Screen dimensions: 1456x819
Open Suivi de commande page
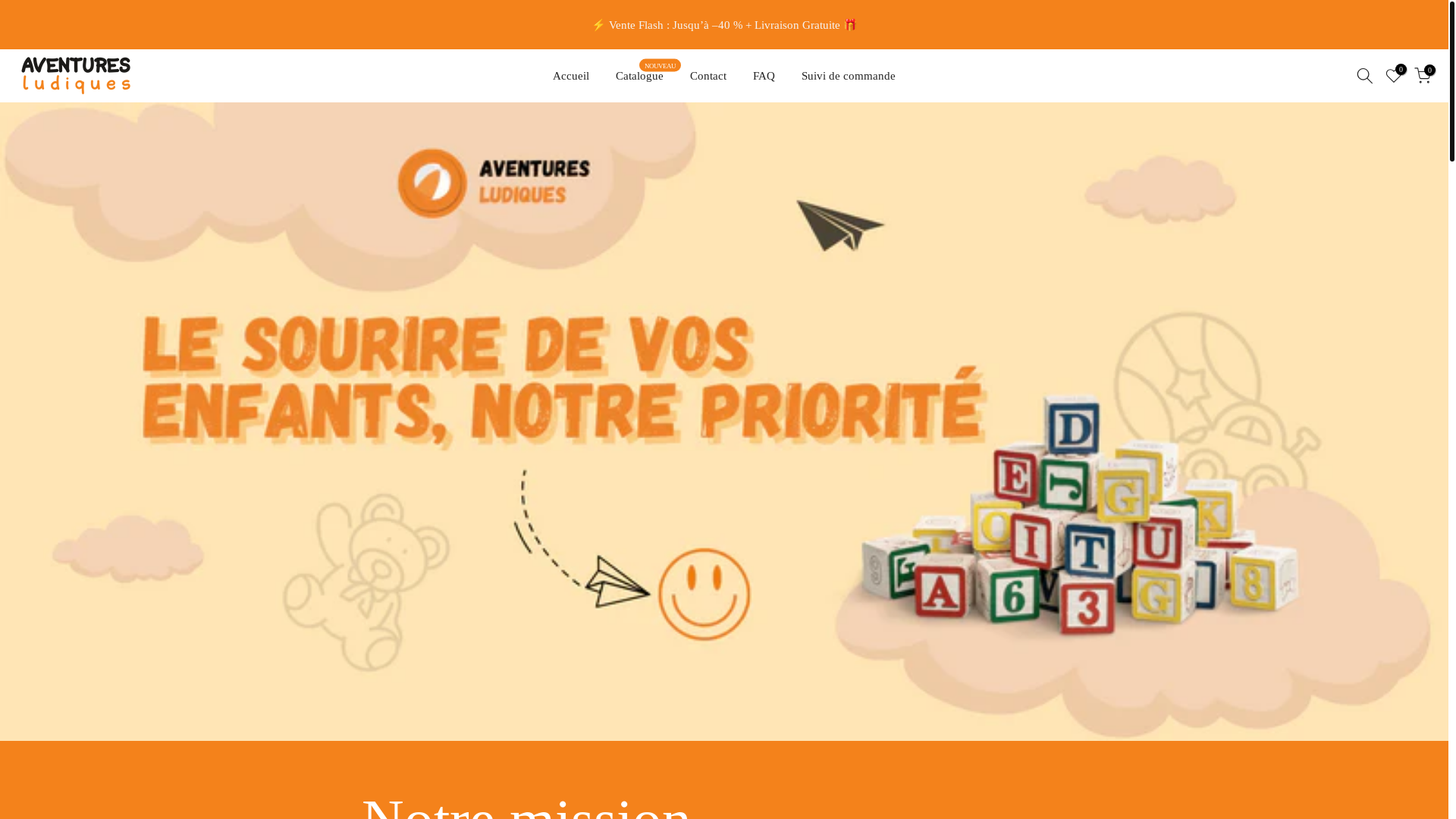pyautogui.click(x=849, y=76)
